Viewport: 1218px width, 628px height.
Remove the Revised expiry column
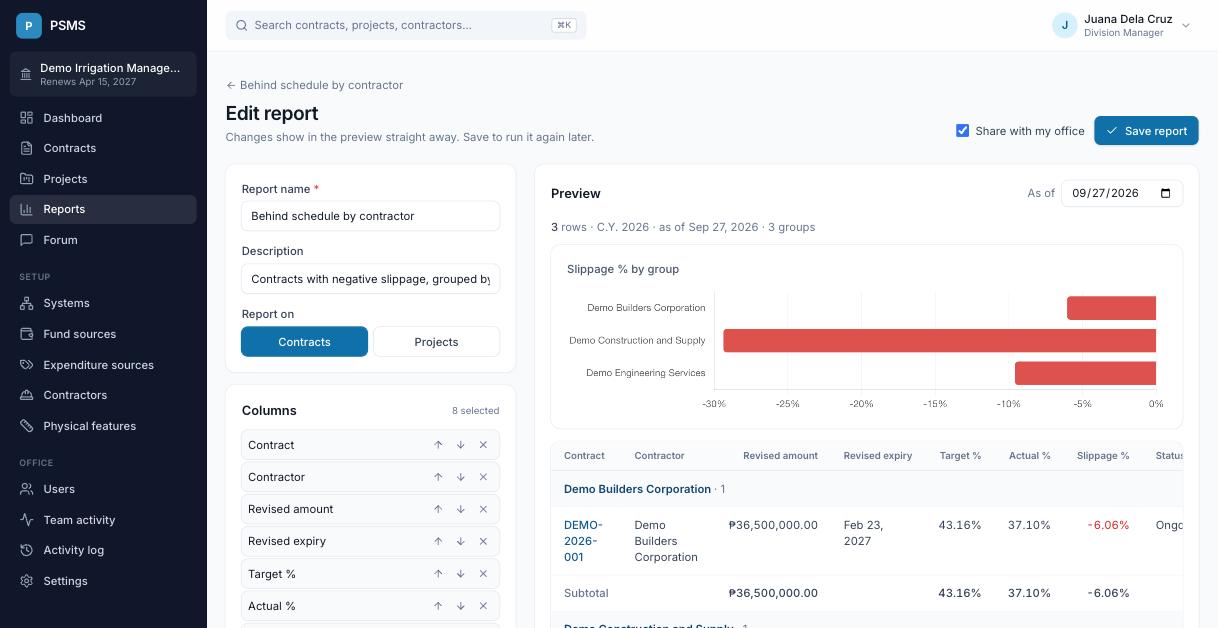[x=483, y=541]
